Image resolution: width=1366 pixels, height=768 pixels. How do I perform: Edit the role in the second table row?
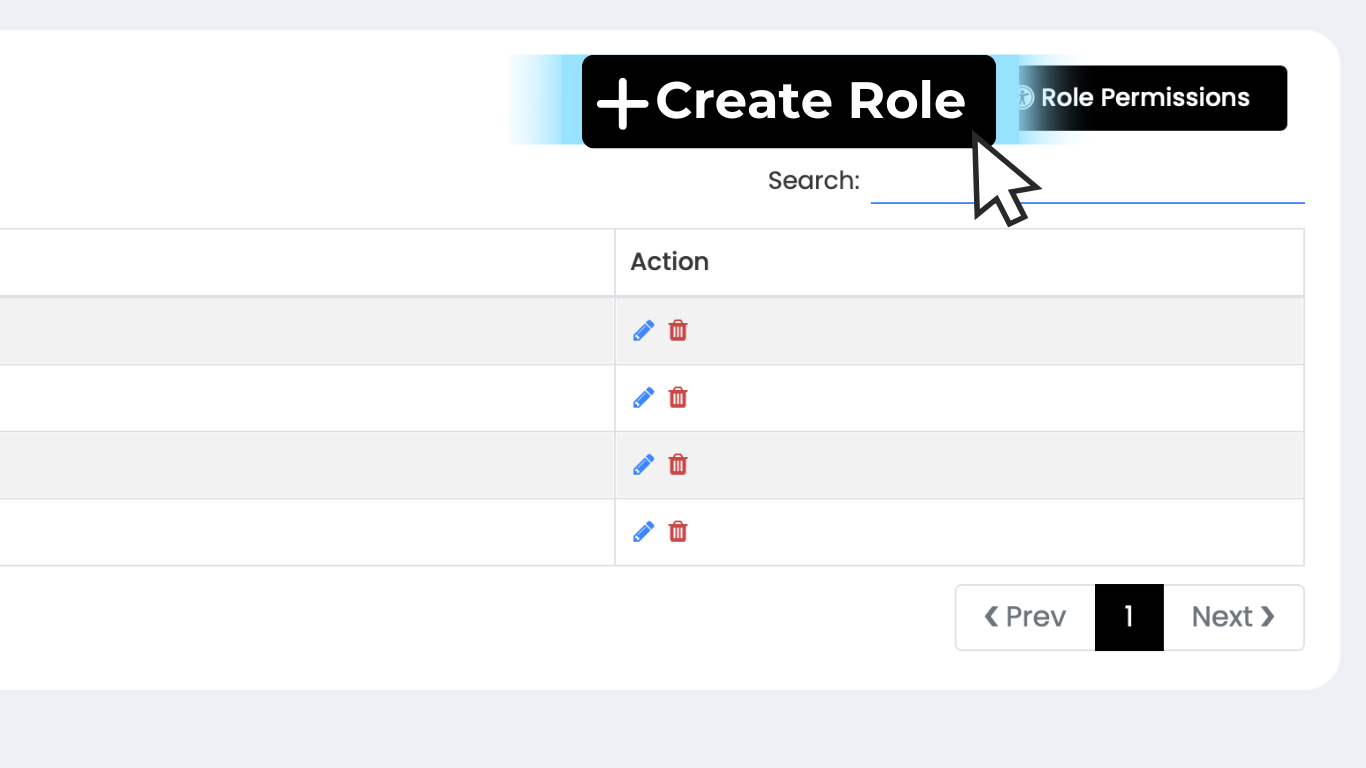click(644, 398)
